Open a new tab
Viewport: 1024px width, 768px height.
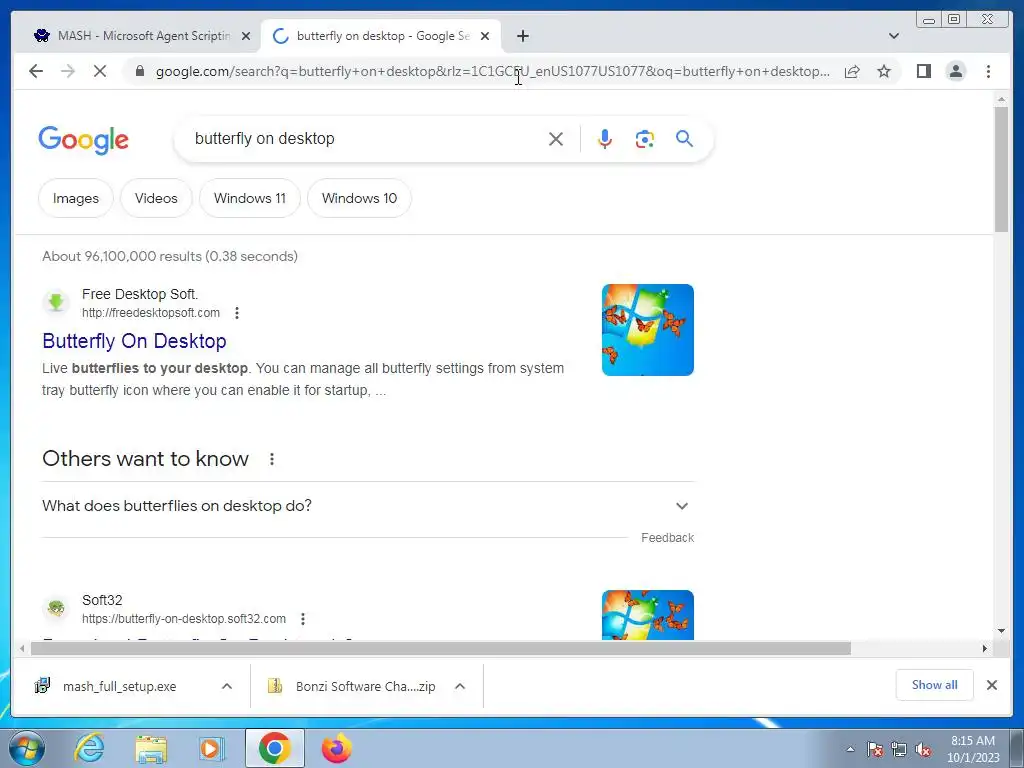tap(522, 37)
